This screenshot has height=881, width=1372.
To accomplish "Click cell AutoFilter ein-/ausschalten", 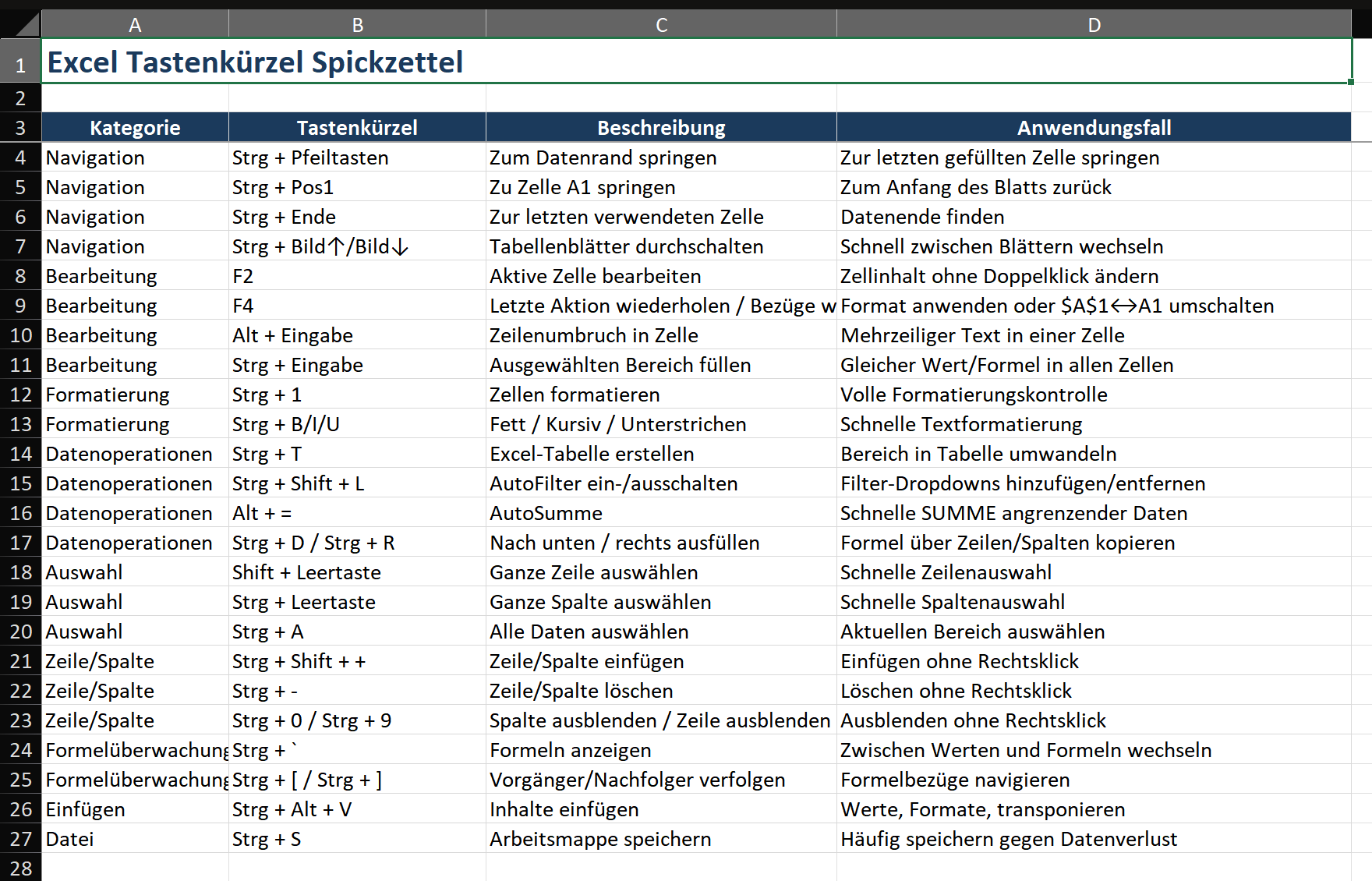I will point(661,483).
